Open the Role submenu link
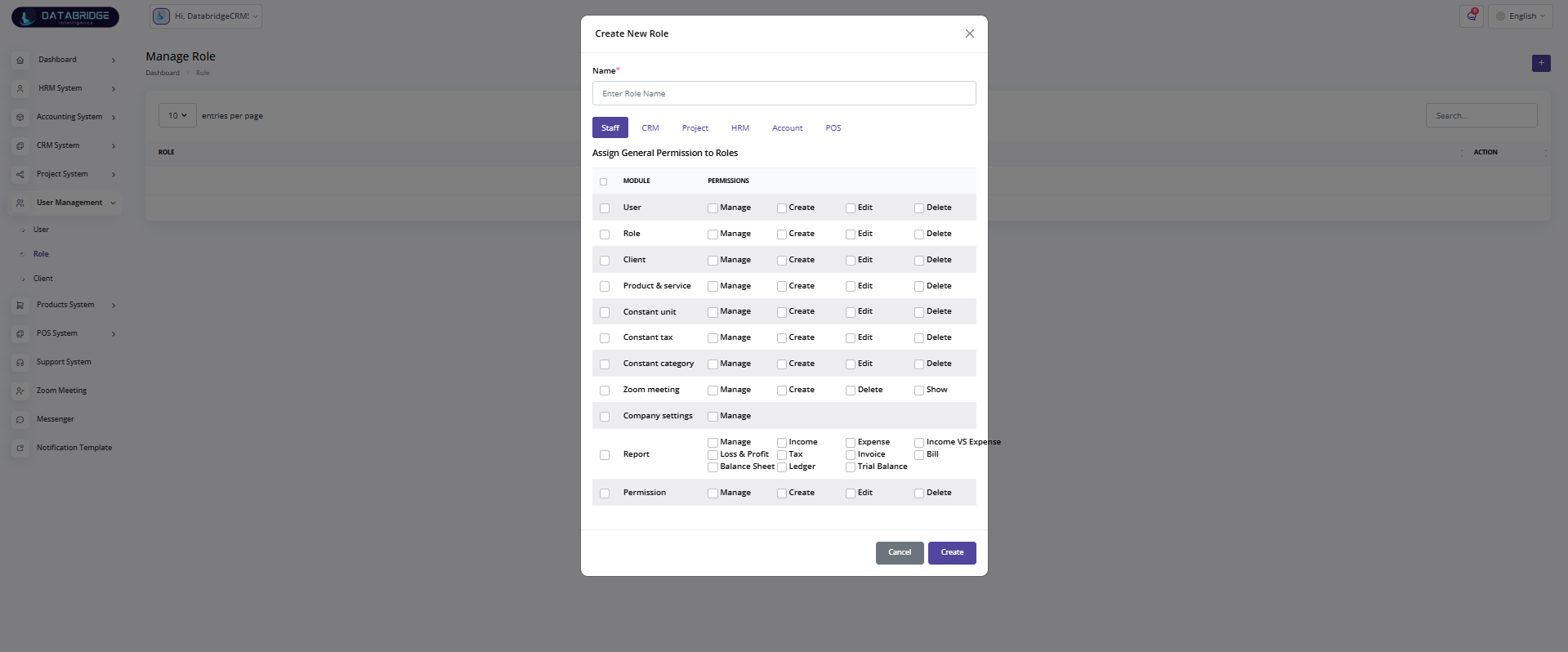 (41, 254)
